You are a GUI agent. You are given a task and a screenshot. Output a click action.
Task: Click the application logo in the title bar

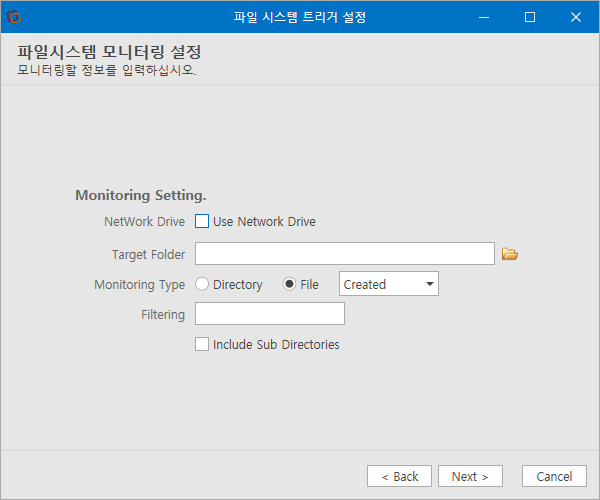(x=14, y=17)
